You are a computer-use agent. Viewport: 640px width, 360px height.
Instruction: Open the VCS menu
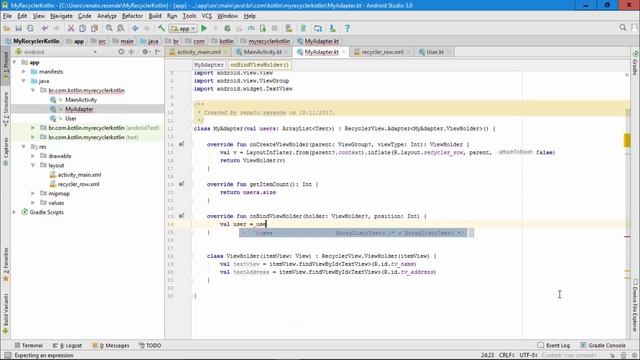click(207, 16)
